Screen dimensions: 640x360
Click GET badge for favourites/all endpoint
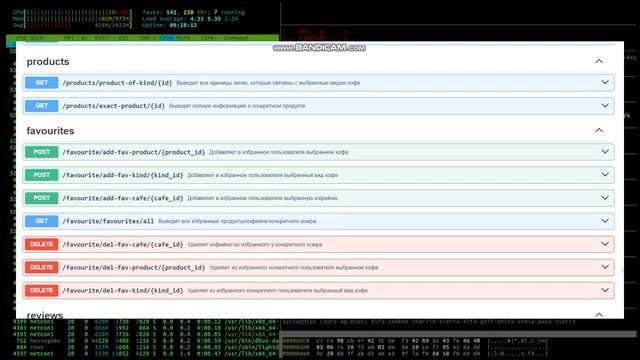[x=42, y=221]
